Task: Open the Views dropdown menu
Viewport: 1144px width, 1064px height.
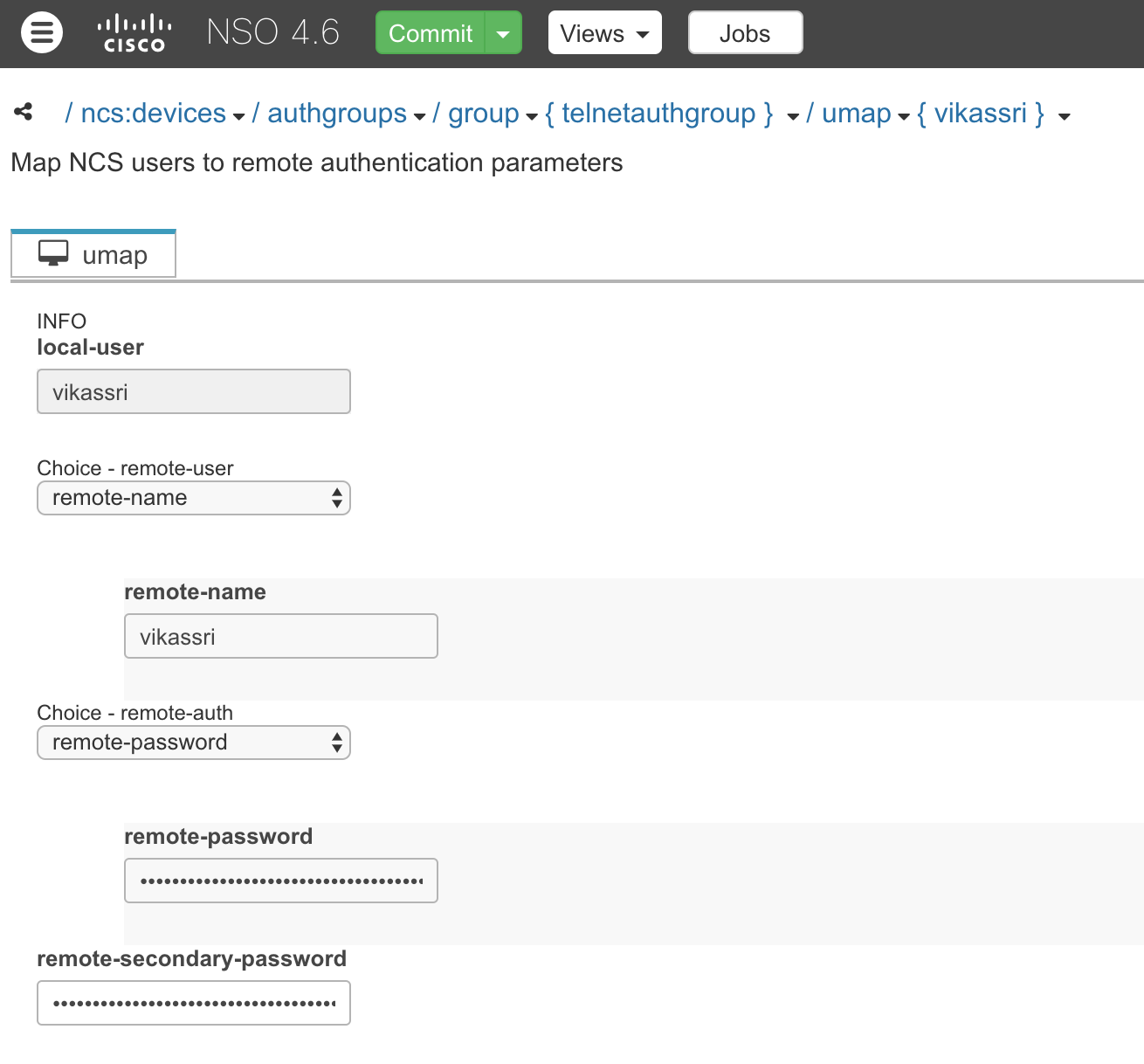Action: point(604,33)
